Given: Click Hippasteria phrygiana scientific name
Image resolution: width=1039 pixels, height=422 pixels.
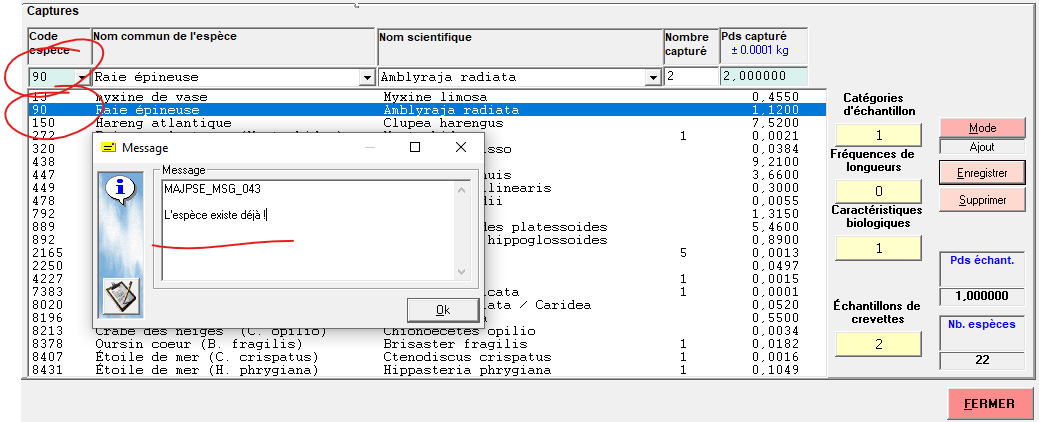Looking at the screenshot, I should coord(467,370).
